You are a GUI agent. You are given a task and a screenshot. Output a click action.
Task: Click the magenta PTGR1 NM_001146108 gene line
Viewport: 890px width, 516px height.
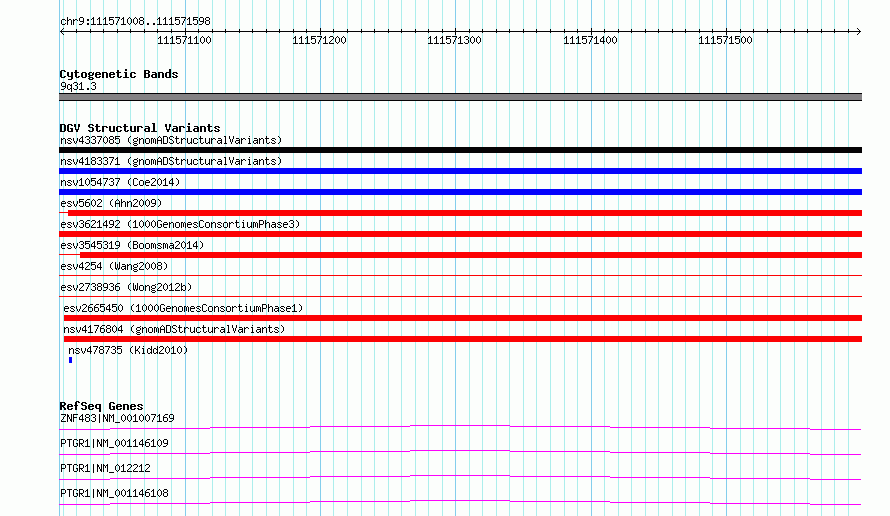click(460, 502)
